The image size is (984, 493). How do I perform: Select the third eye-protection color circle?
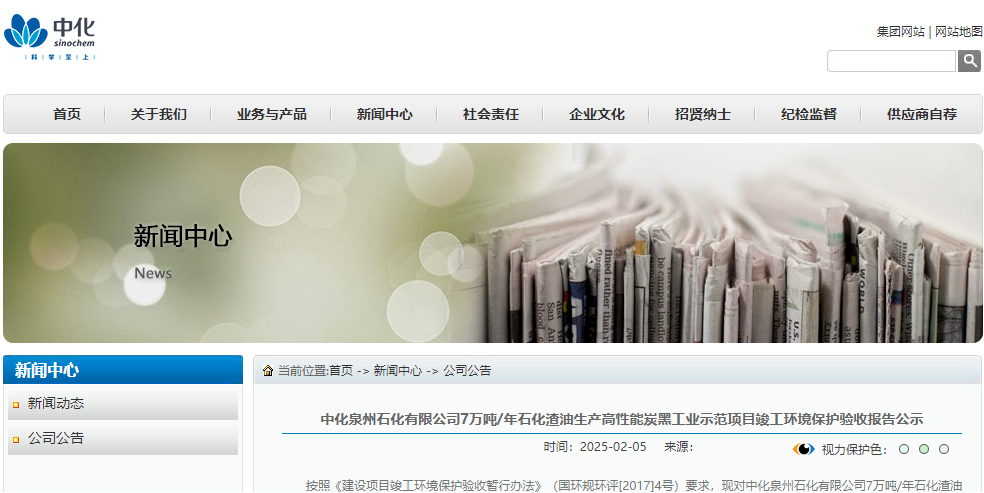944,449
